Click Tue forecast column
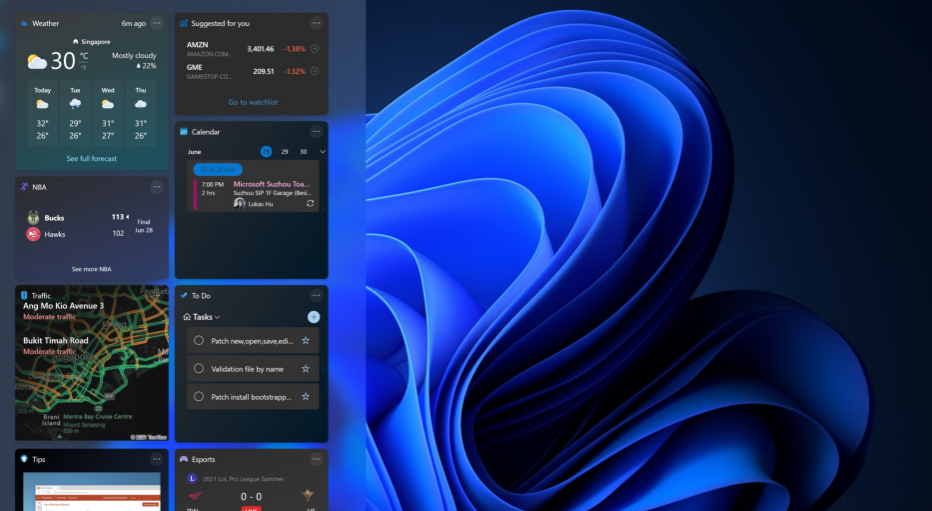This screenshot has width=932, height=511. [75, 113]
